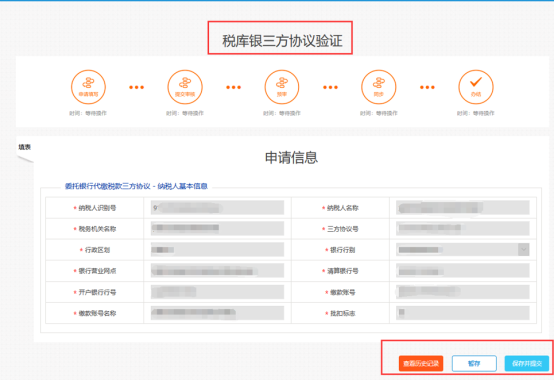Open the 预审 step circle
Image resolution: width=555 pixels, height=380 pixels.
[x=282, y=87]
